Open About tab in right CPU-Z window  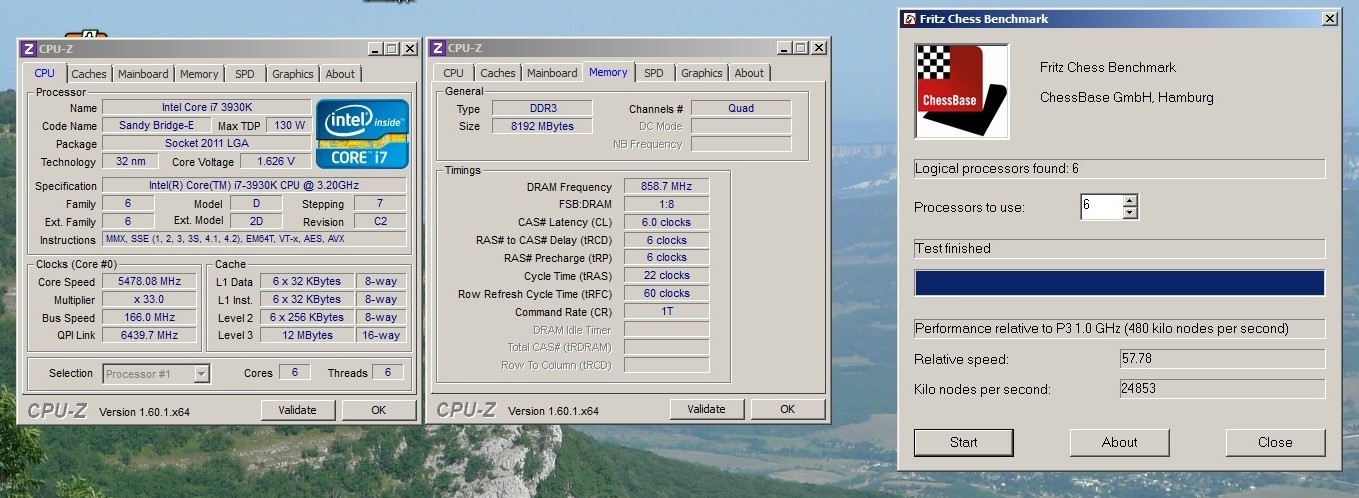pos(749,73)
